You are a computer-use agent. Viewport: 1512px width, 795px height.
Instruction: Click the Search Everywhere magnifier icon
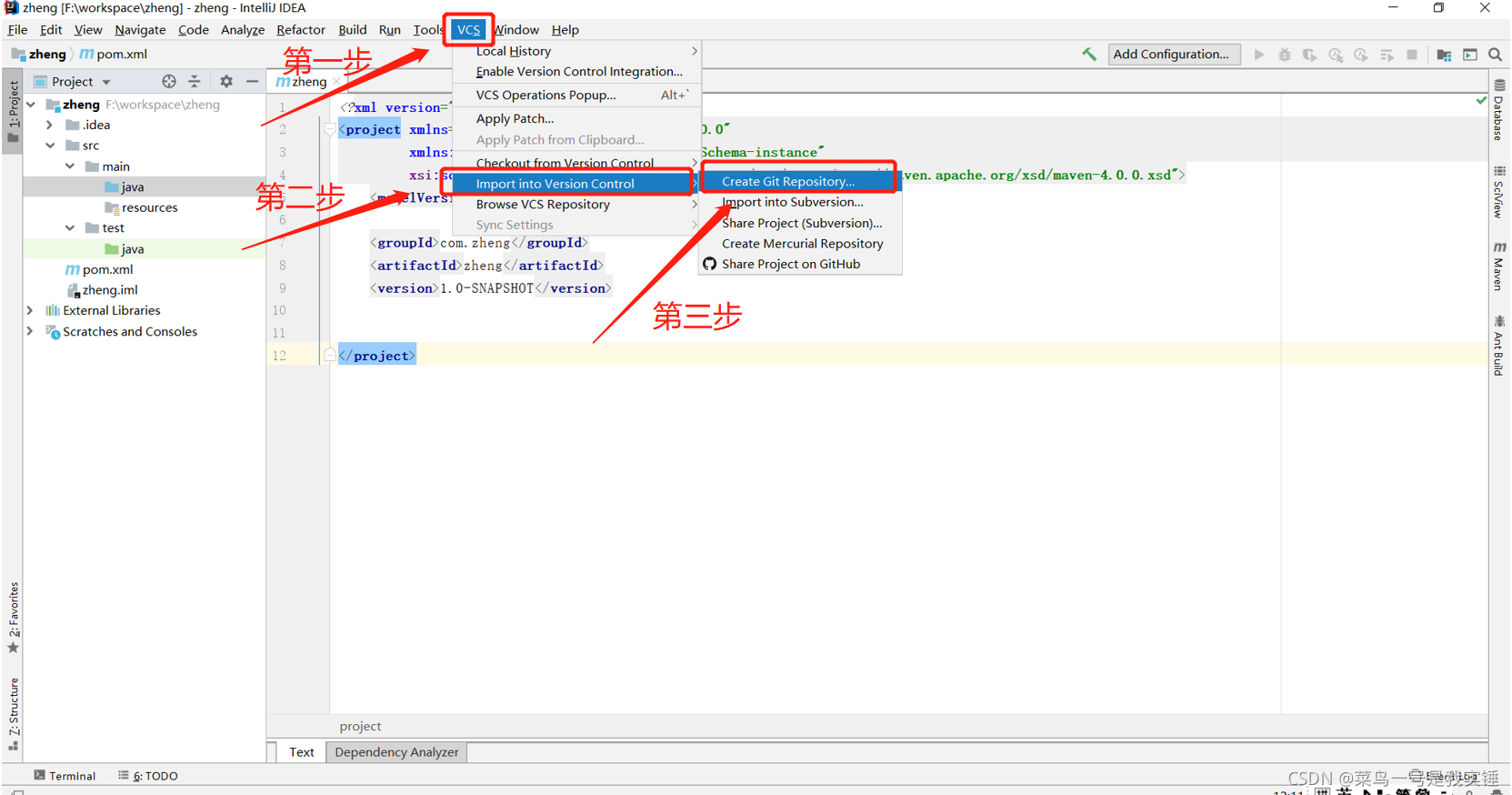(x=1495, y=55)
